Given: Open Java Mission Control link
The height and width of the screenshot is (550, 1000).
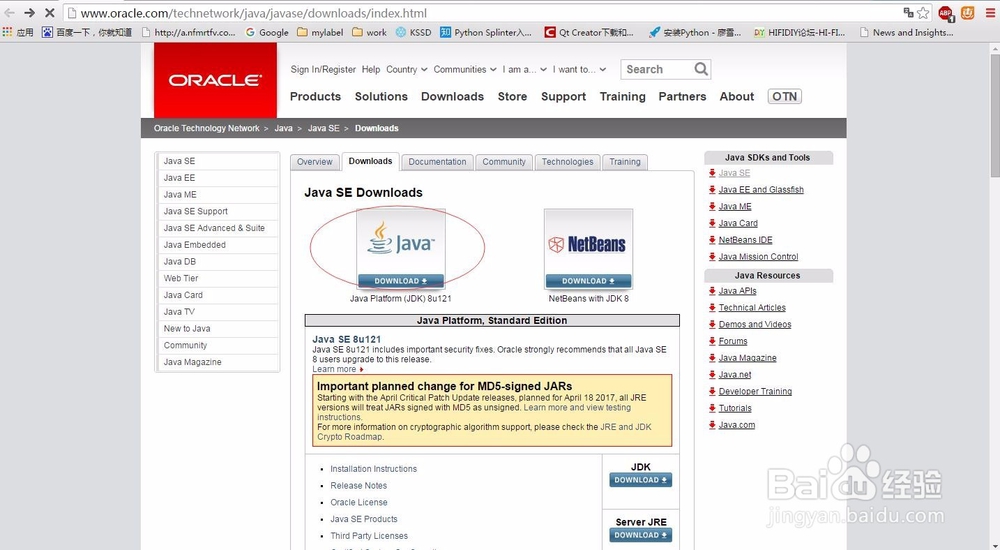Looking at the screenshot, I should [758, 256].
